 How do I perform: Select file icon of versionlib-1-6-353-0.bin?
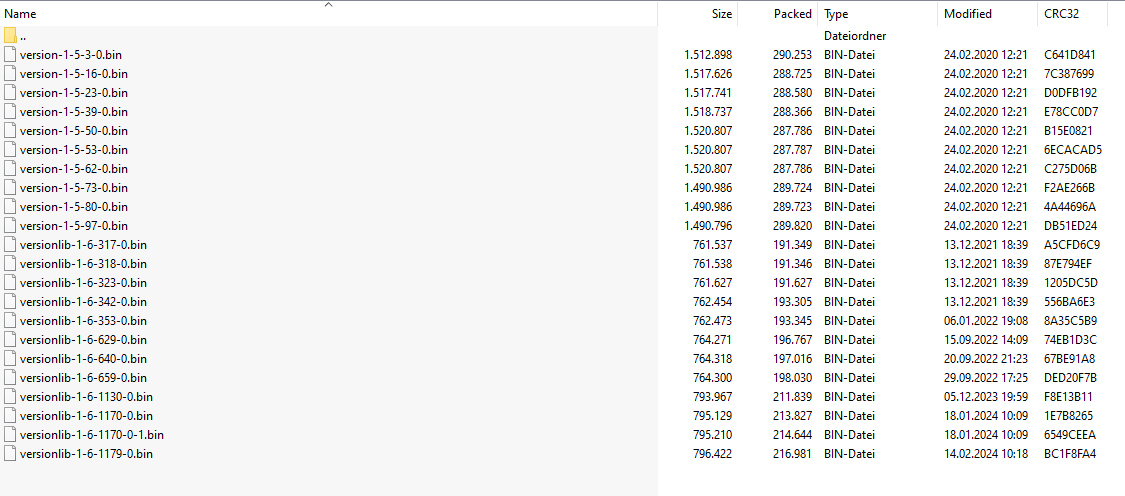click(9, 321)
